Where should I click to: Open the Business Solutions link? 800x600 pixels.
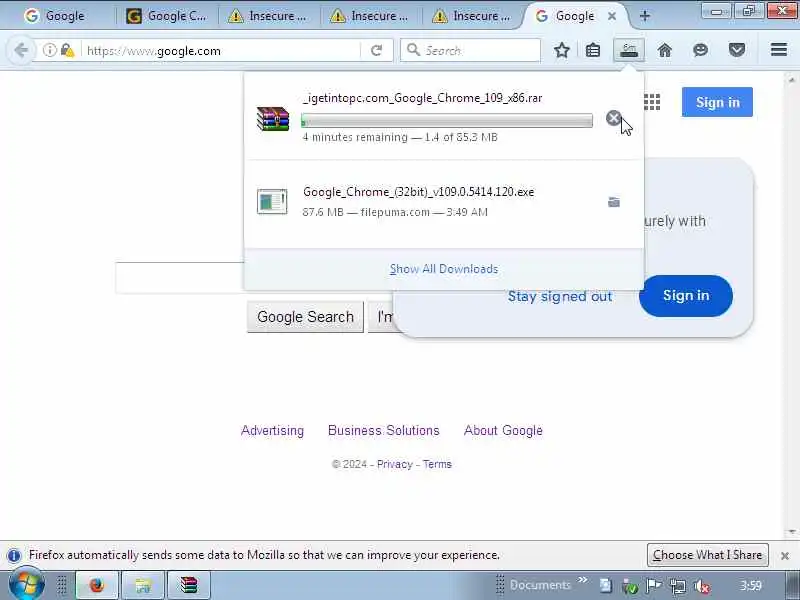click(384, 431)
